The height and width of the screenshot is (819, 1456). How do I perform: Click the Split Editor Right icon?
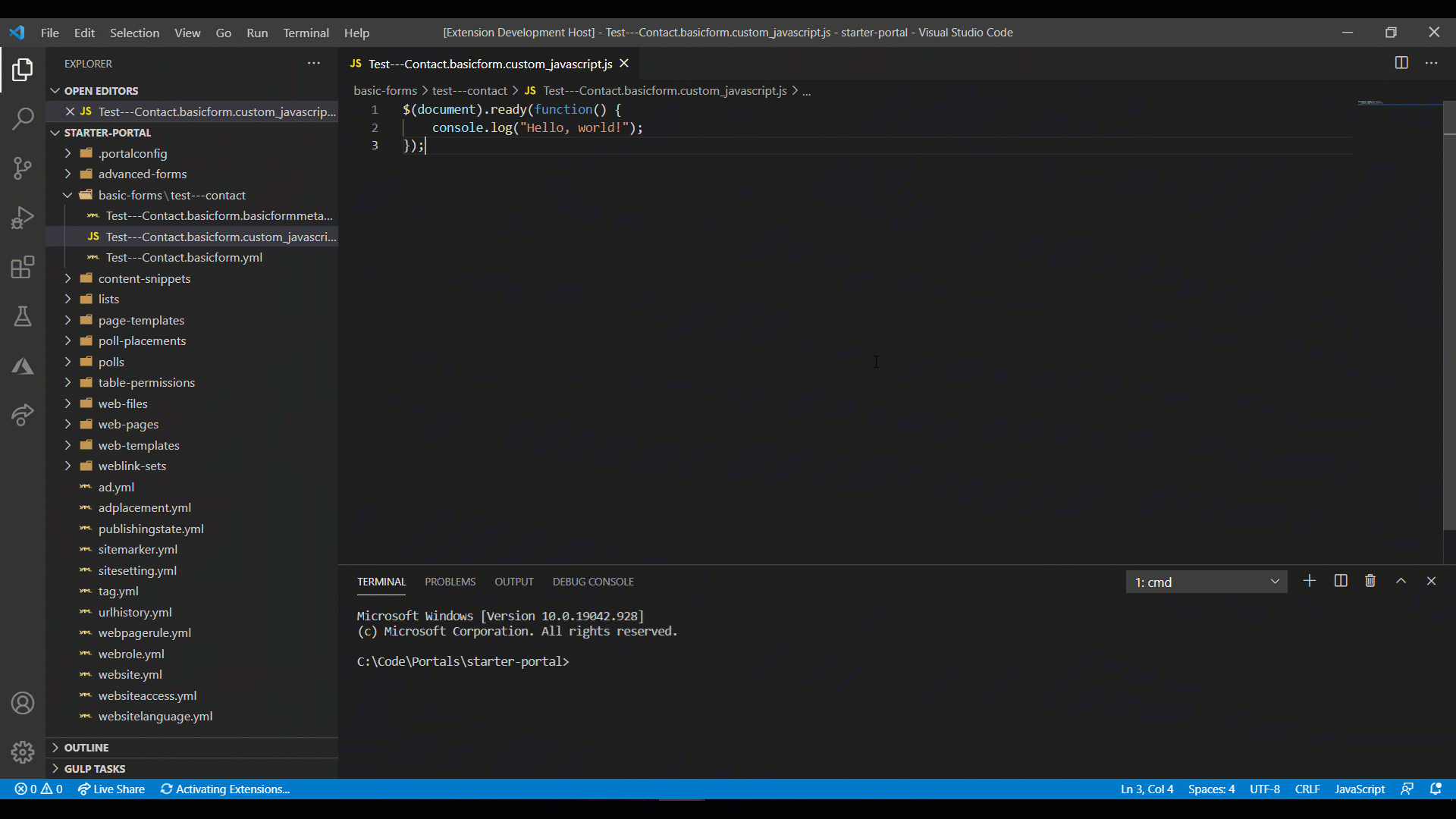click(x=1401, y=63)
